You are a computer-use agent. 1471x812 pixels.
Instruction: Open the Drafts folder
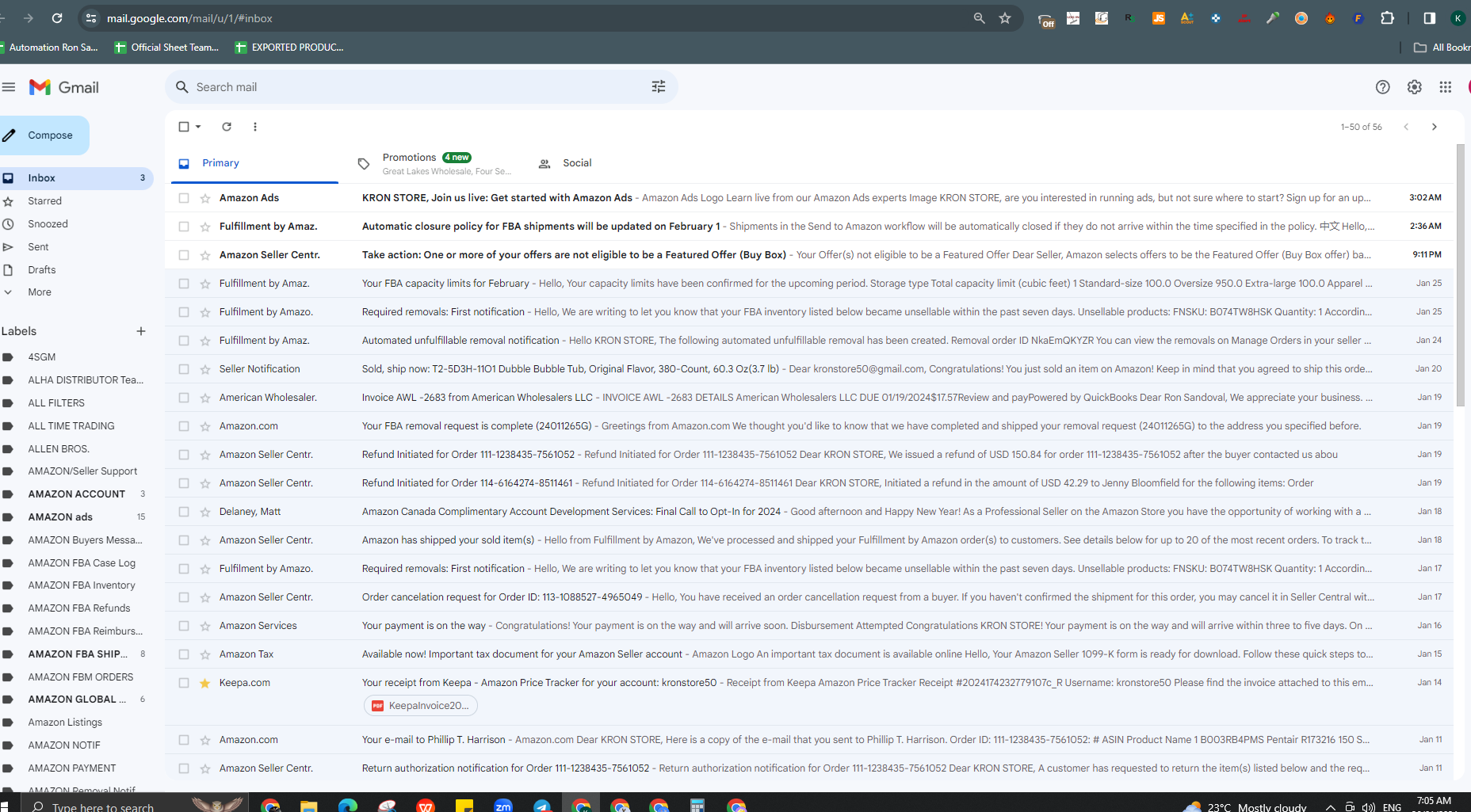tap(76, 270)
